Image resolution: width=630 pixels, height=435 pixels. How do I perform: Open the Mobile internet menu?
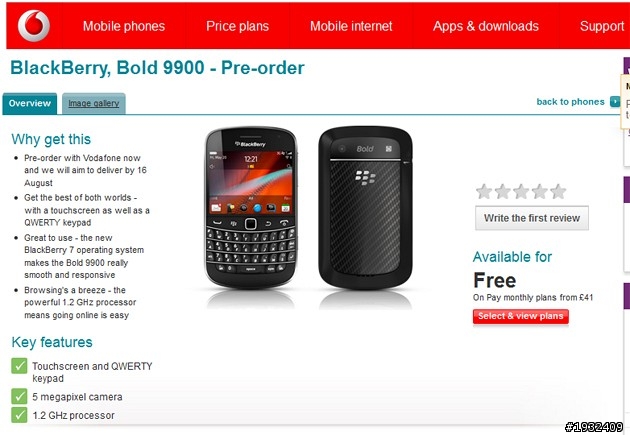pos(351,26)
